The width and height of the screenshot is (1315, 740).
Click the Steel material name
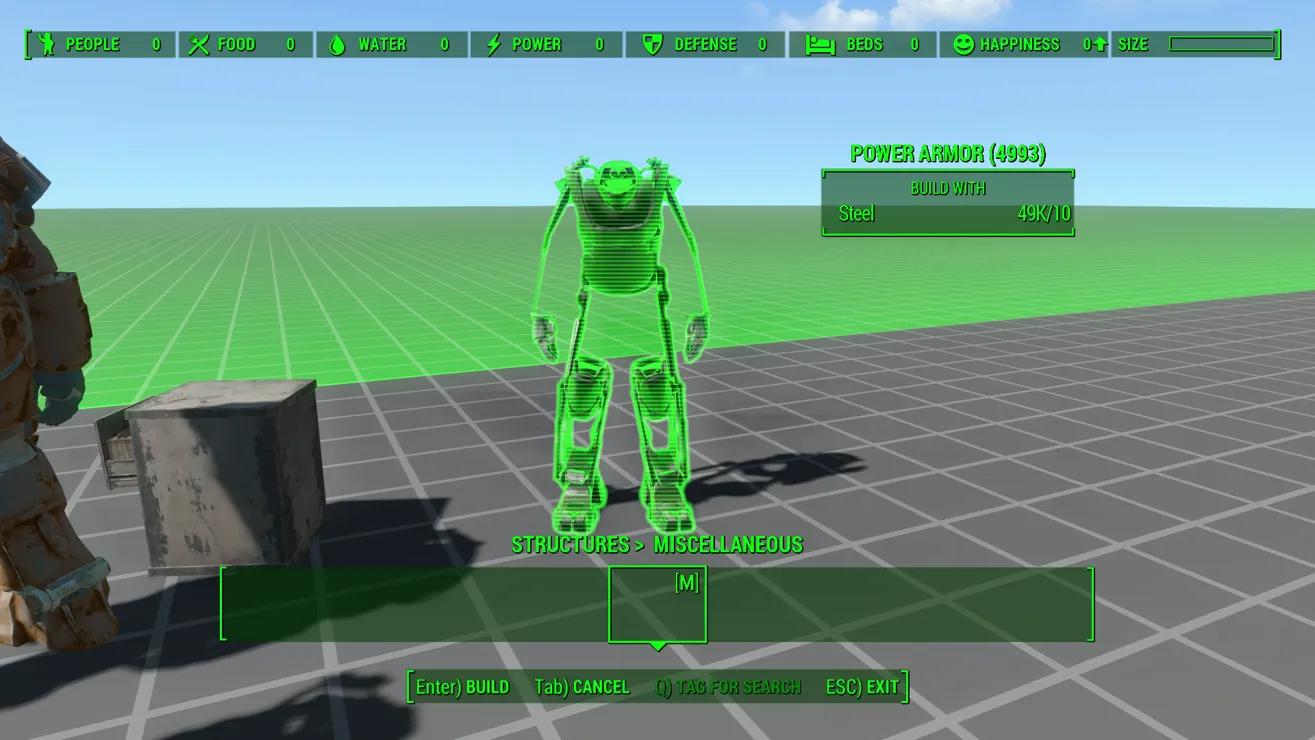[857, 213]
